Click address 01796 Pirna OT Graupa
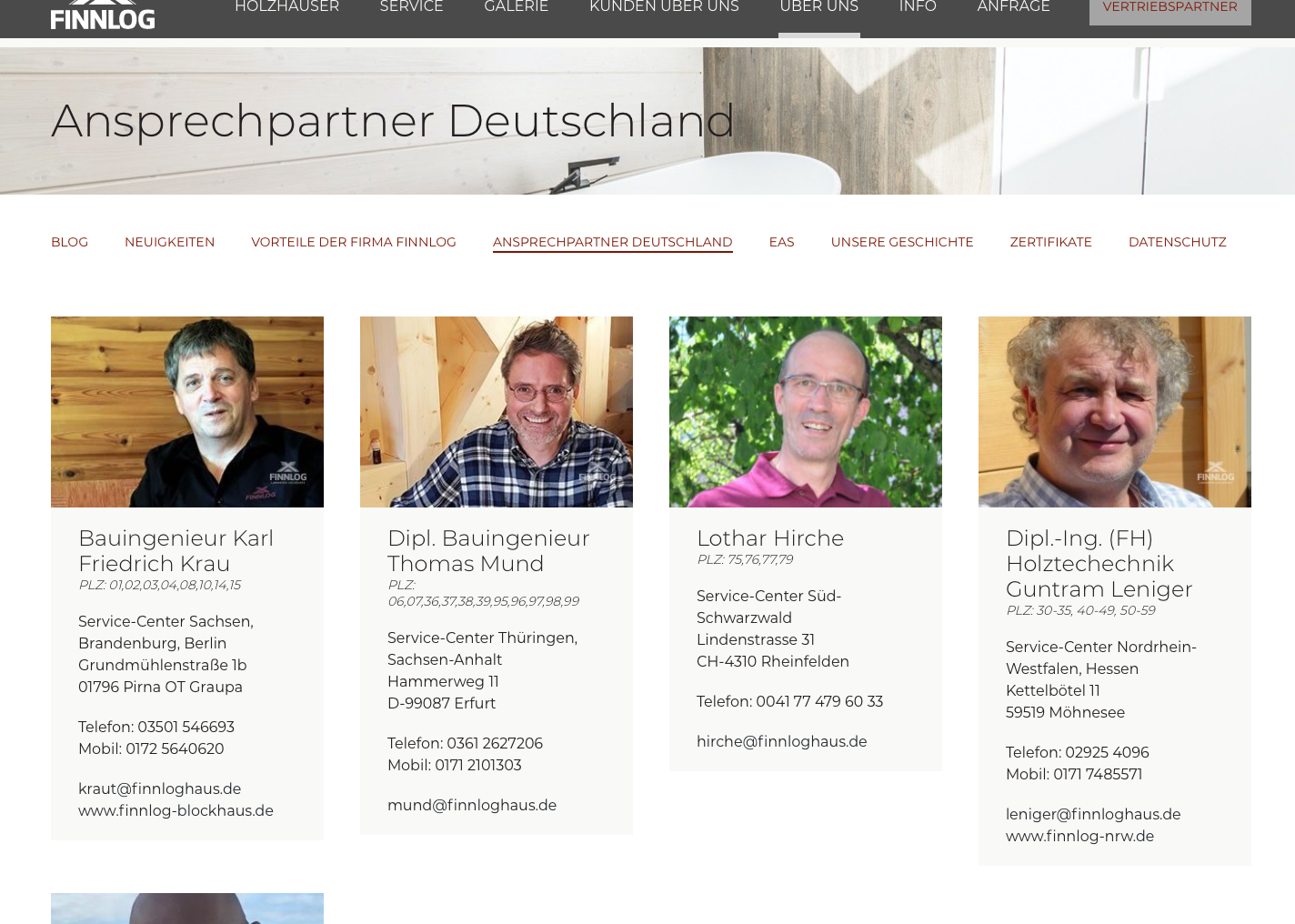Viewport: 1295px width, 924px height. point(160,687)
